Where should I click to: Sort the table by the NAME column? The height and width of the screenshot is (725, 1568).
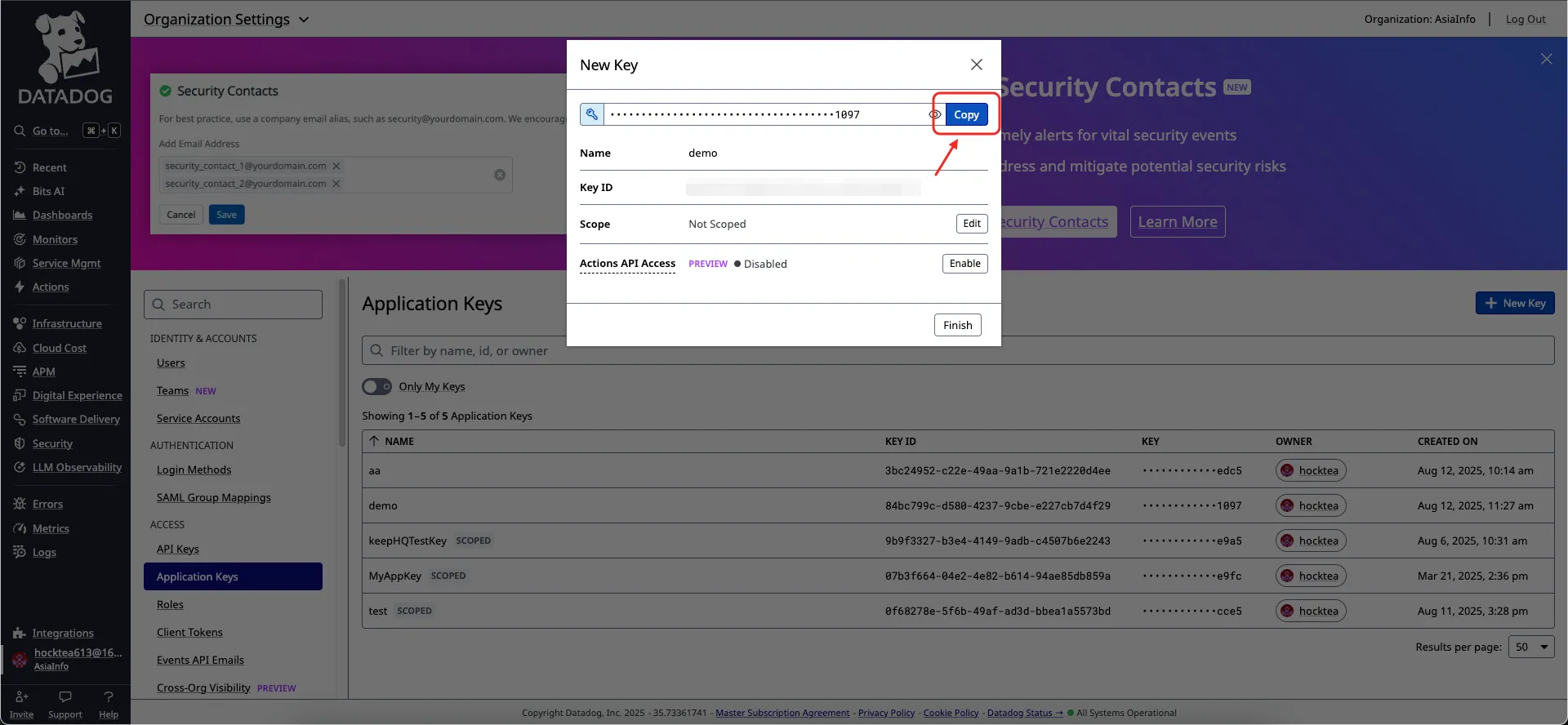tap(399, 442)
